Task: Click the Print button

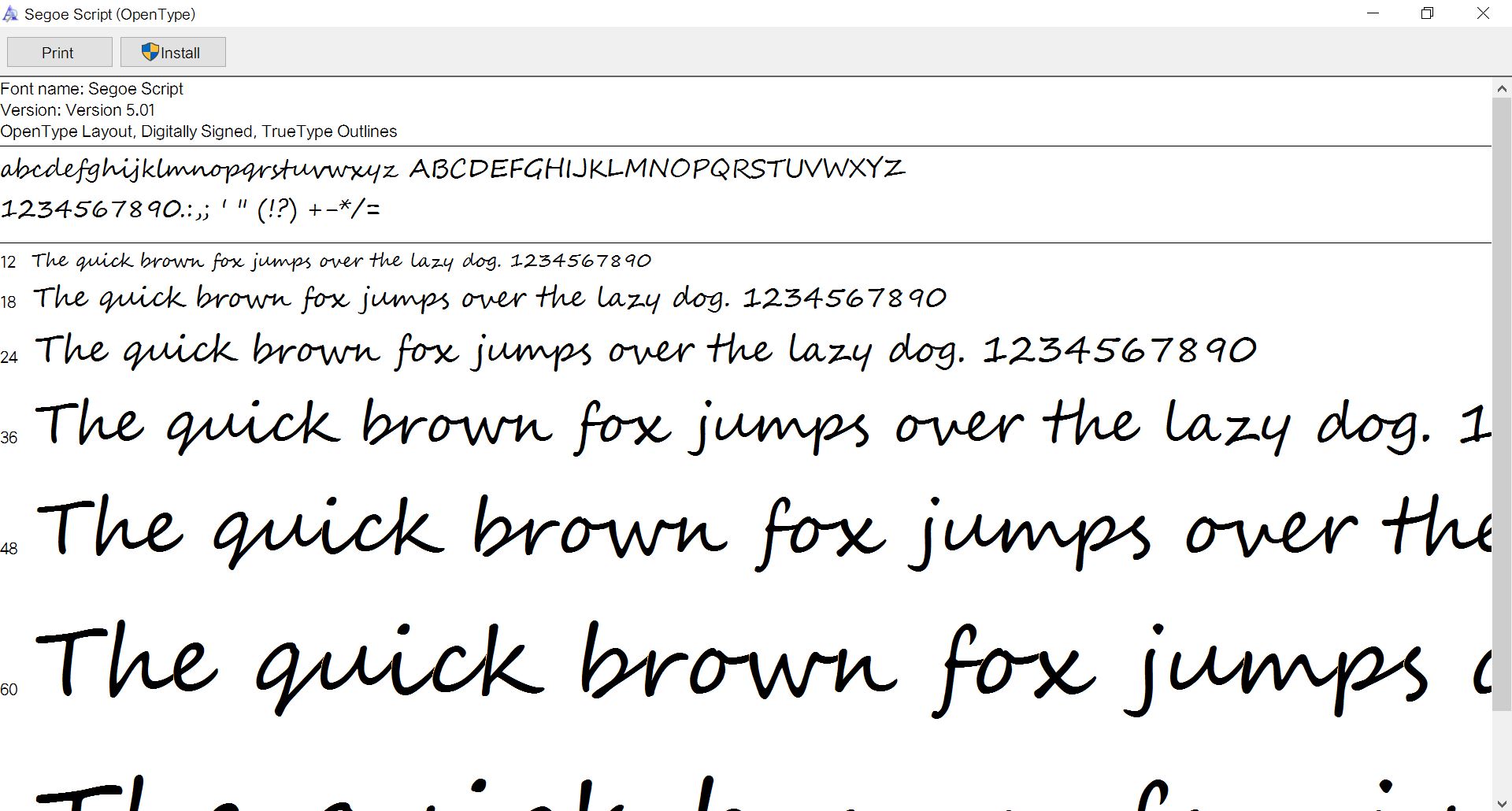Action: [x=59, y=53]
